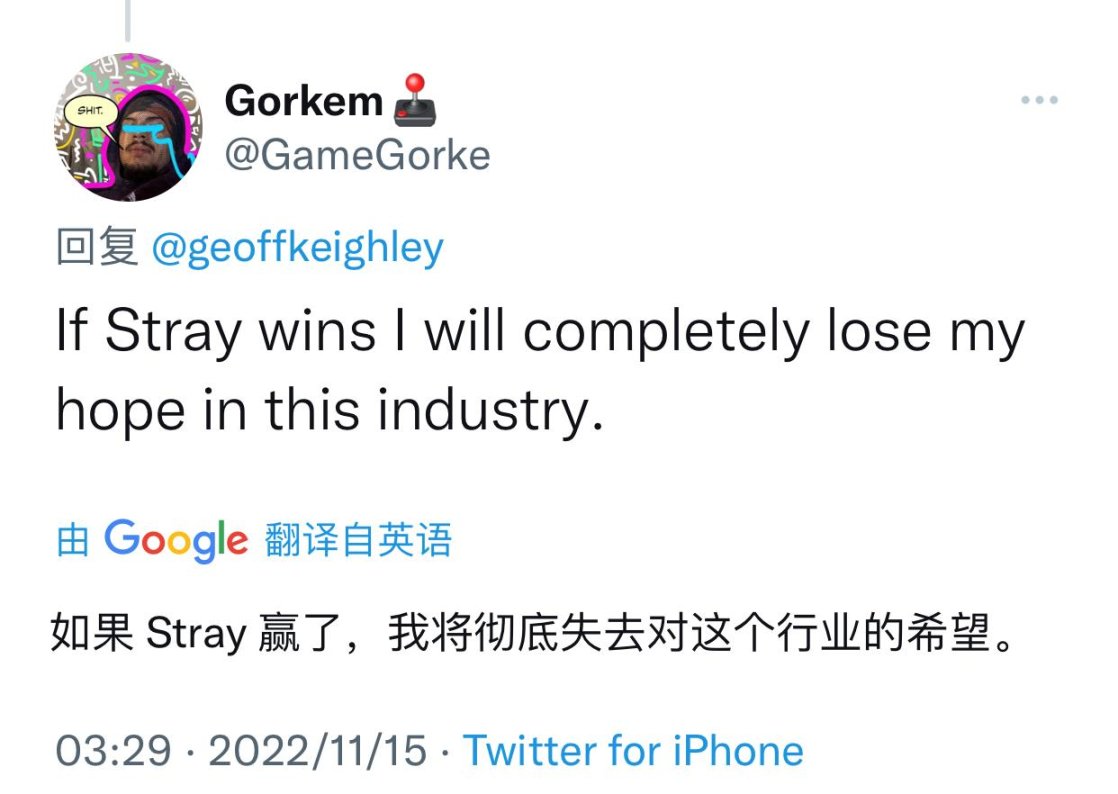Click the 翻译自英语 translation link text

tap(358, 540)
